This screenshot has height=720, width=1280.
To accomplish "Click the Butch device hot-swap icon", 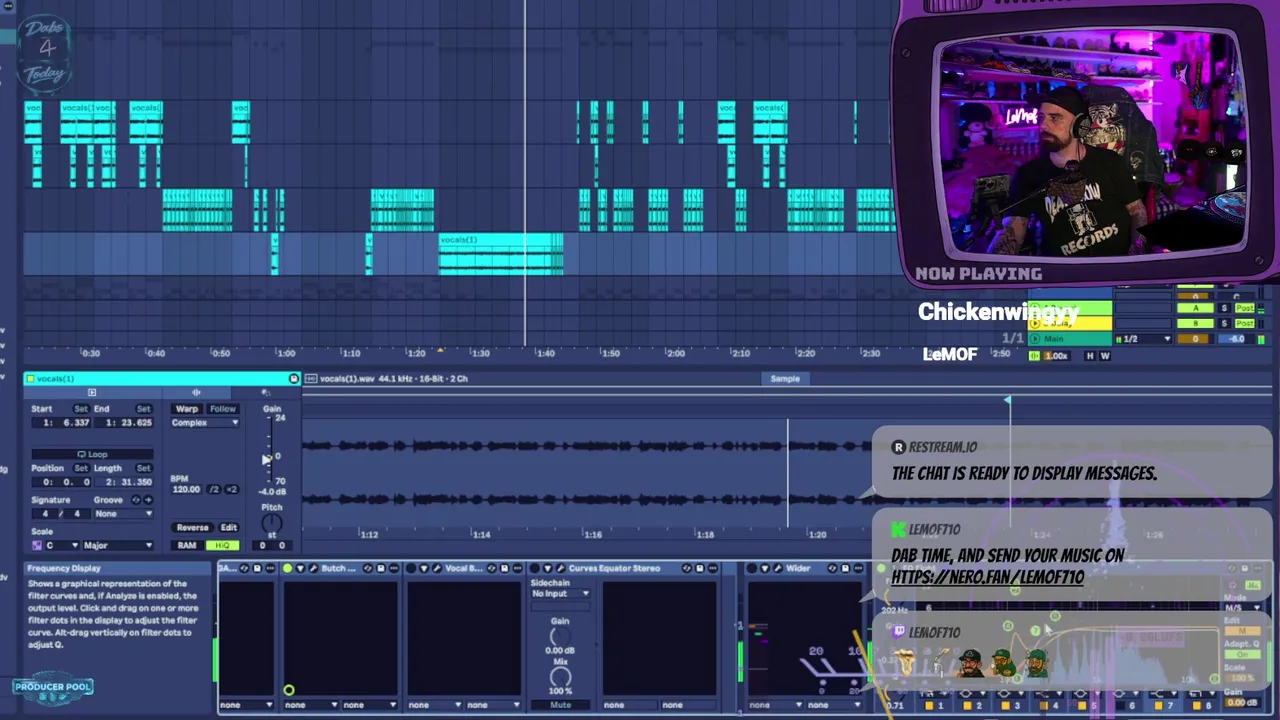I will pyautogui.click(x=368, y=568).
